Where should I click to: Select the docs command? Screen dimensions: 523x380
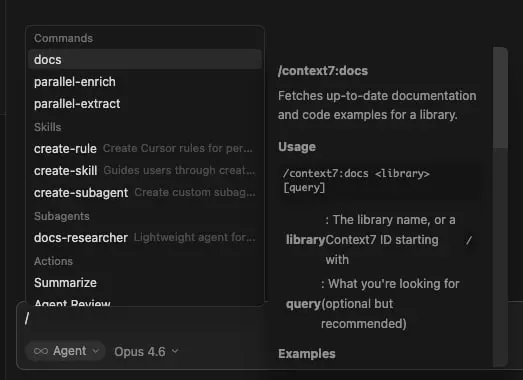(145, 60)
